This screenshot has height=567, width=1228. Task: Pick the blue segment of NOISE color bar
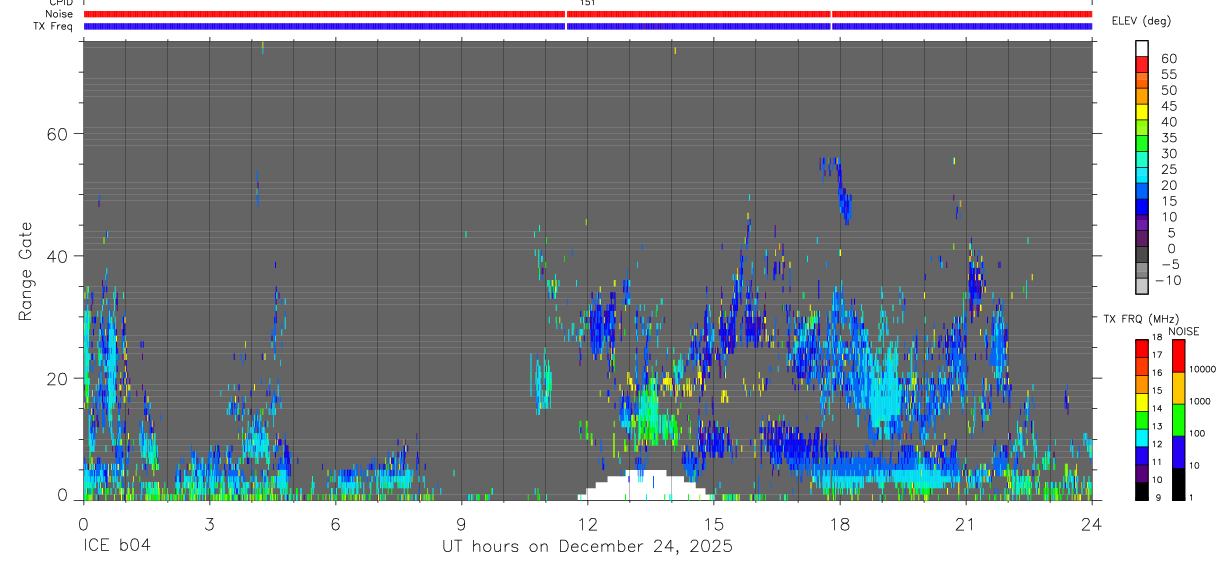pyautogui.click(x=1179, y=452)
